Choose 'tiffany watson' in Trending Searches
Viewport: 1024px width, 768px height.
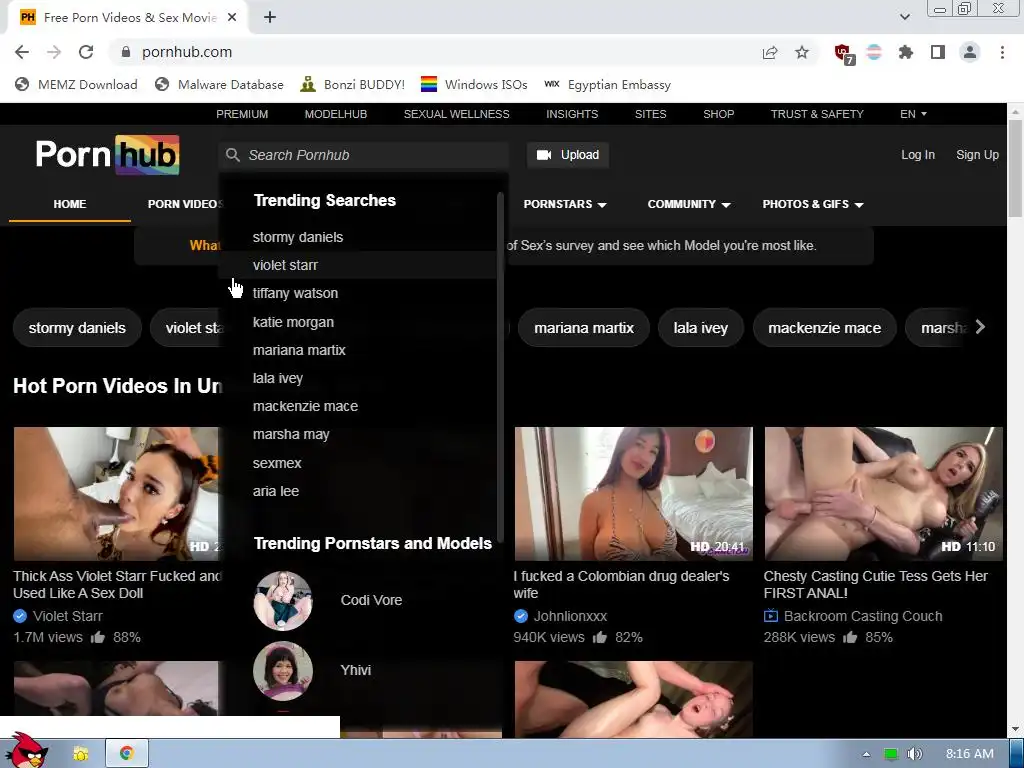tap(358, 293)
